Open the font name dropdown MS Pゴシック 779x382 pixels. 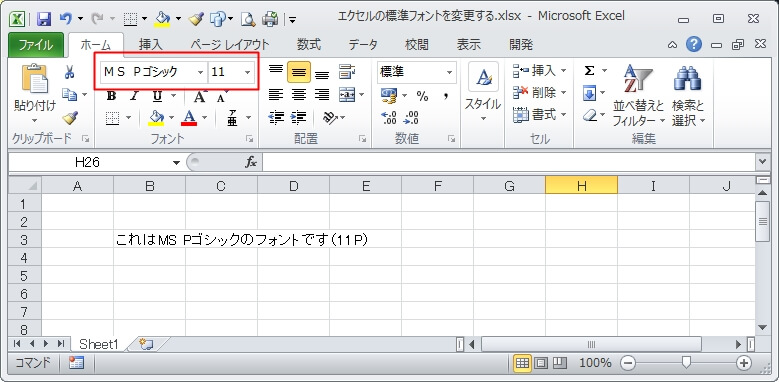[x=201, y=73]
